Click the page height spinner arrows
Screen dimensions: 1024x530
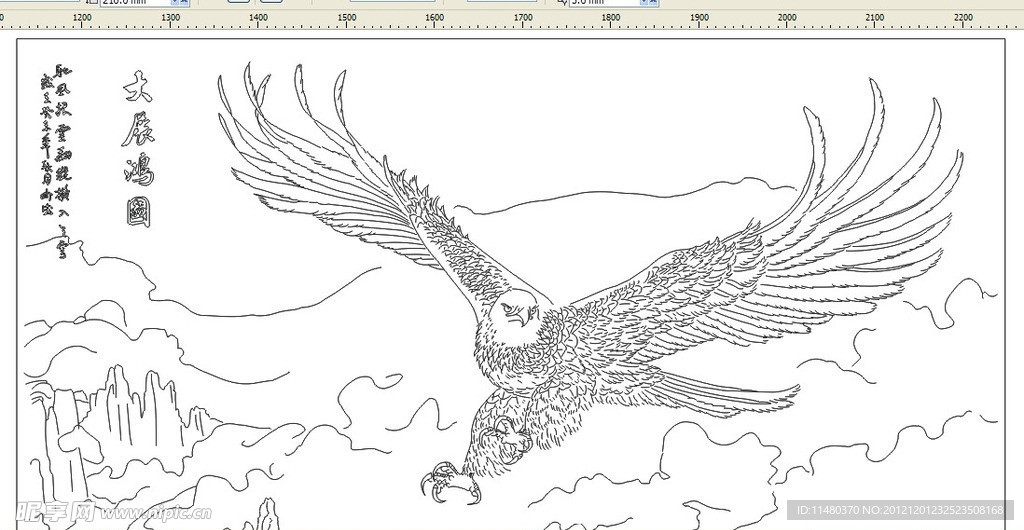click(183, 2)
